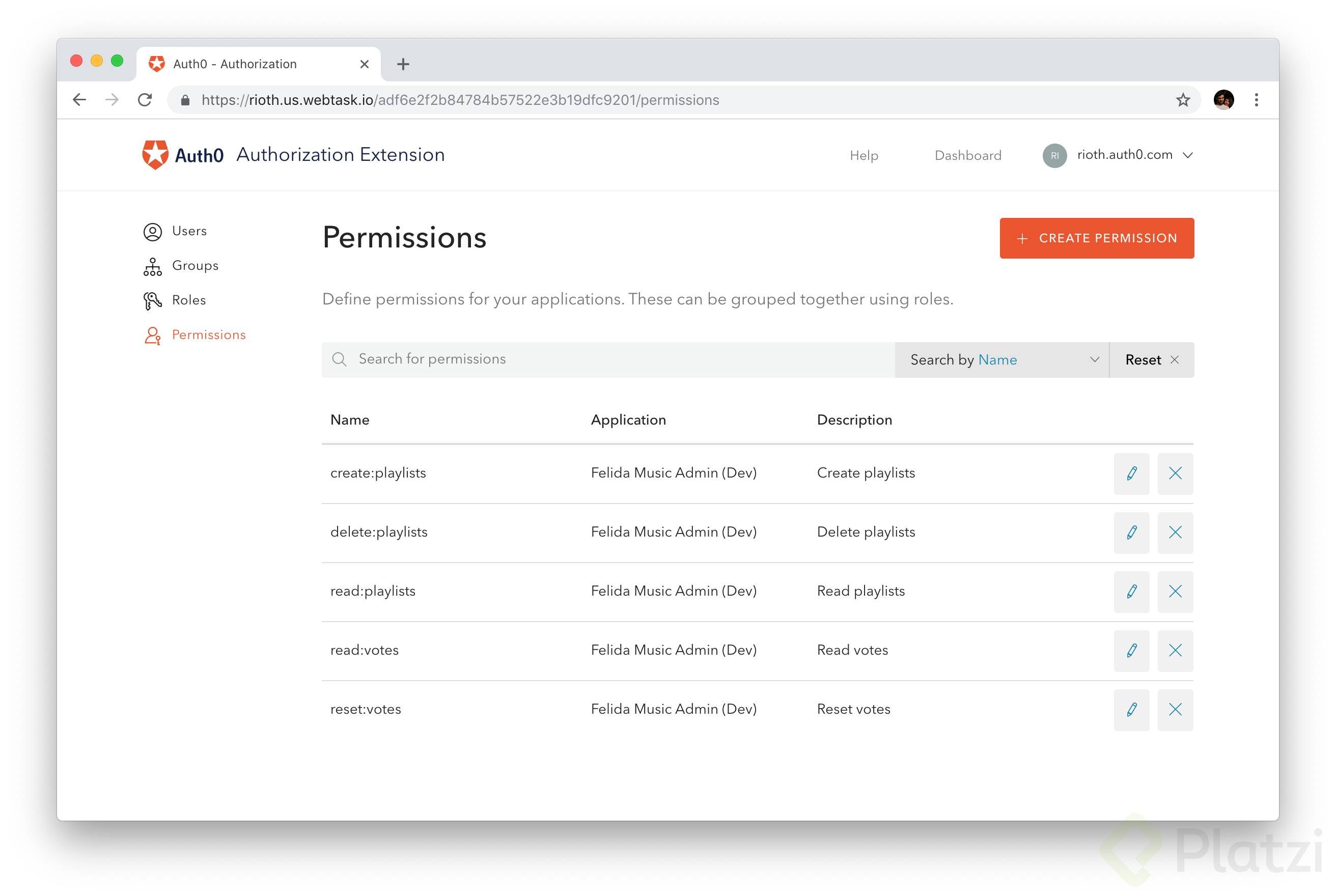Reset the permissions search filter
Screen dimensions: 1336x896
coord(1151,359)
